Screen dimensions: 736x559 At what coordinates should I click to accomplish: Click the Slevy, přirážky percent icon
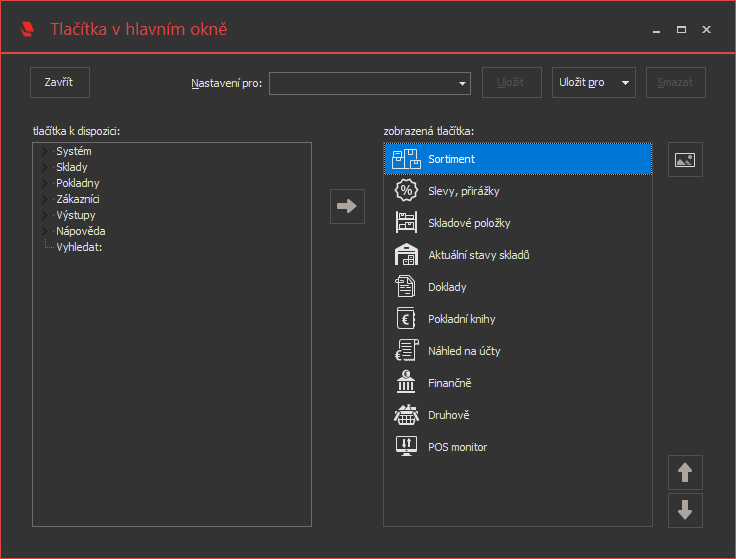click(406, 191)
